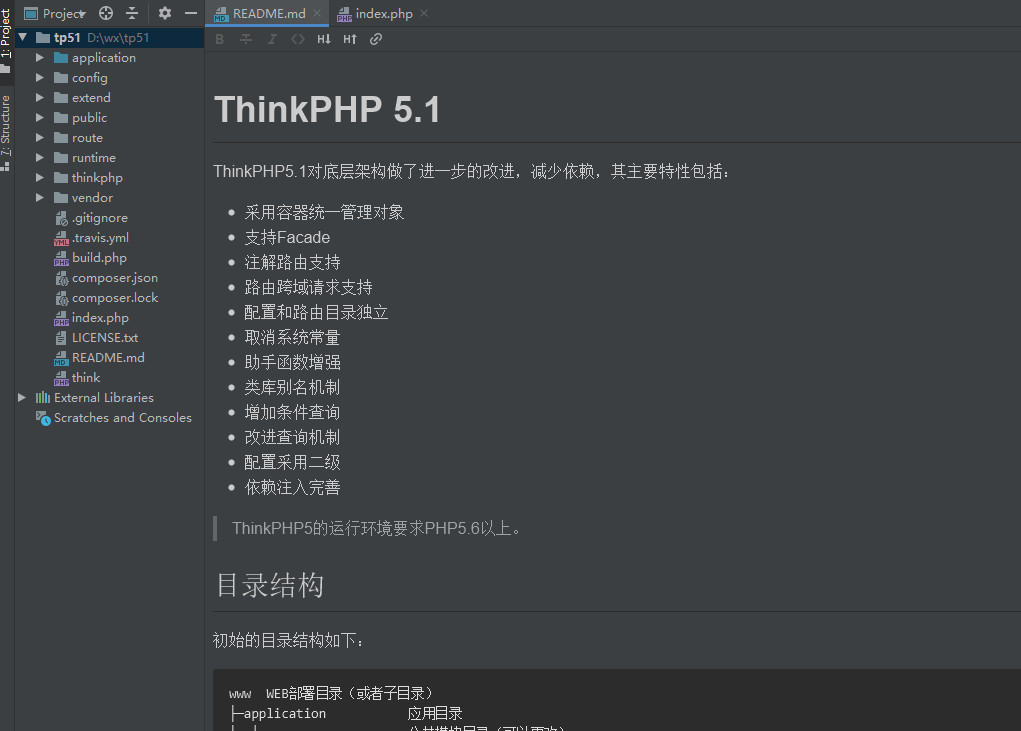This screenshot has height=731, width=1021.
Task: Click the runtime folder label
Action: 94,158
